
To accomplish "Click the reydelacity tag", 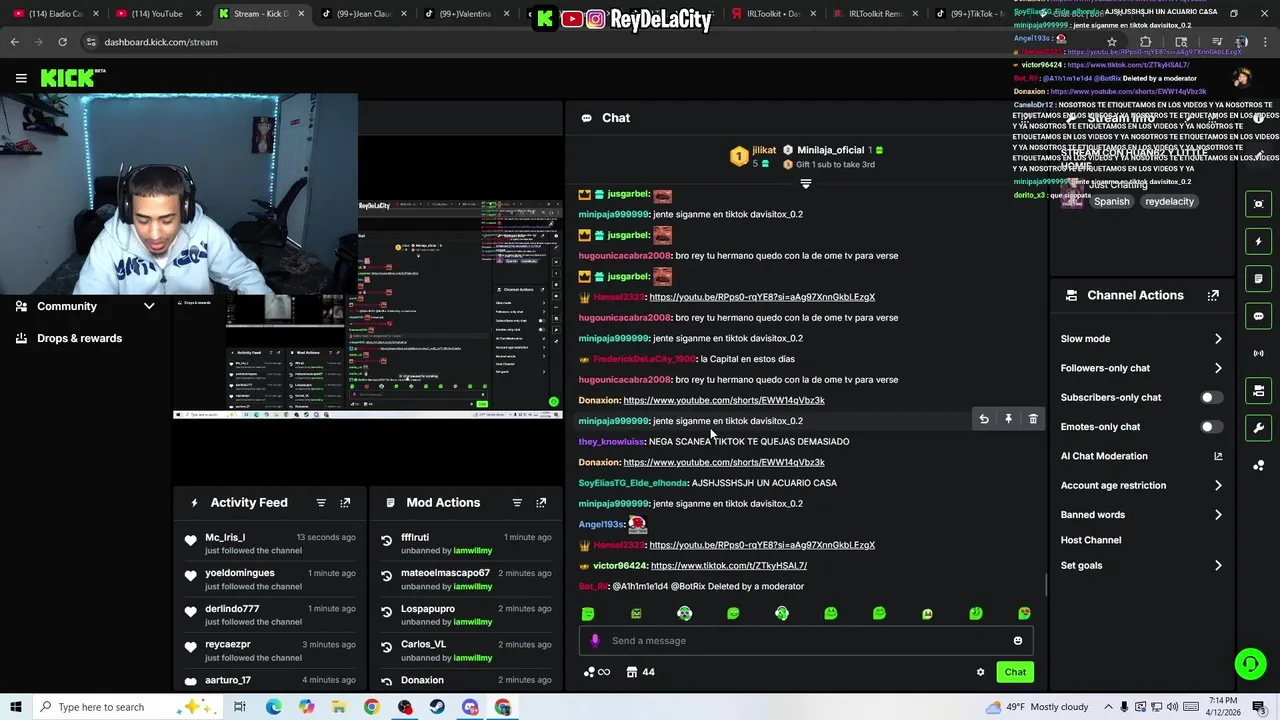I will 1169,201.
